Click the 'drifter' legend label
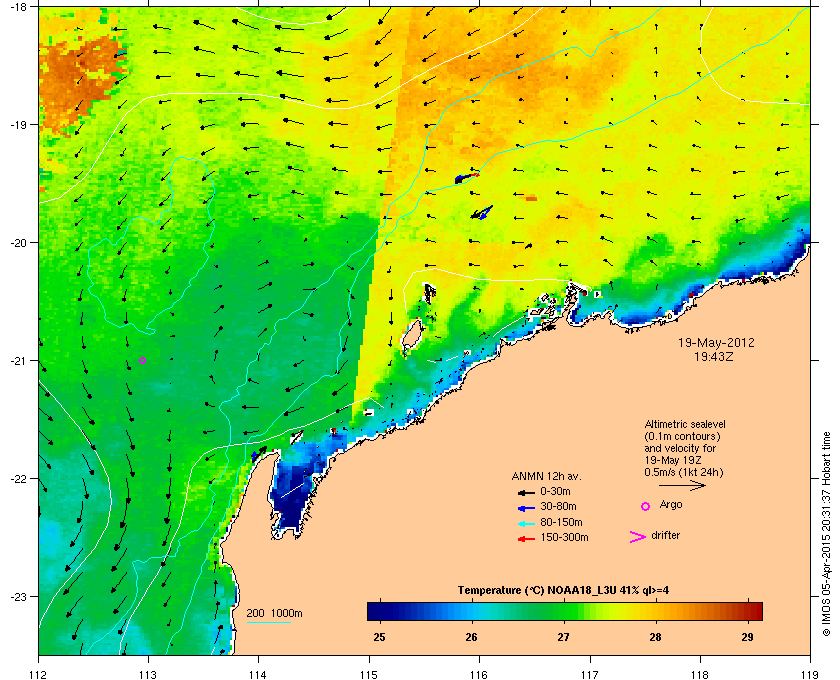This screenshot has width=840, height=680. (x=665, y=535)
